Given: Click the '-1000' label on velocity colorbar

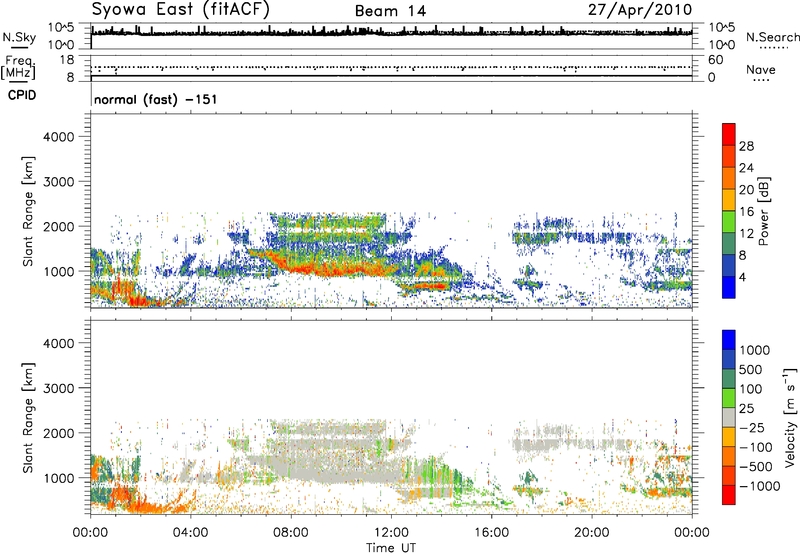Looking at the screenshot, I should pos(759,486).
